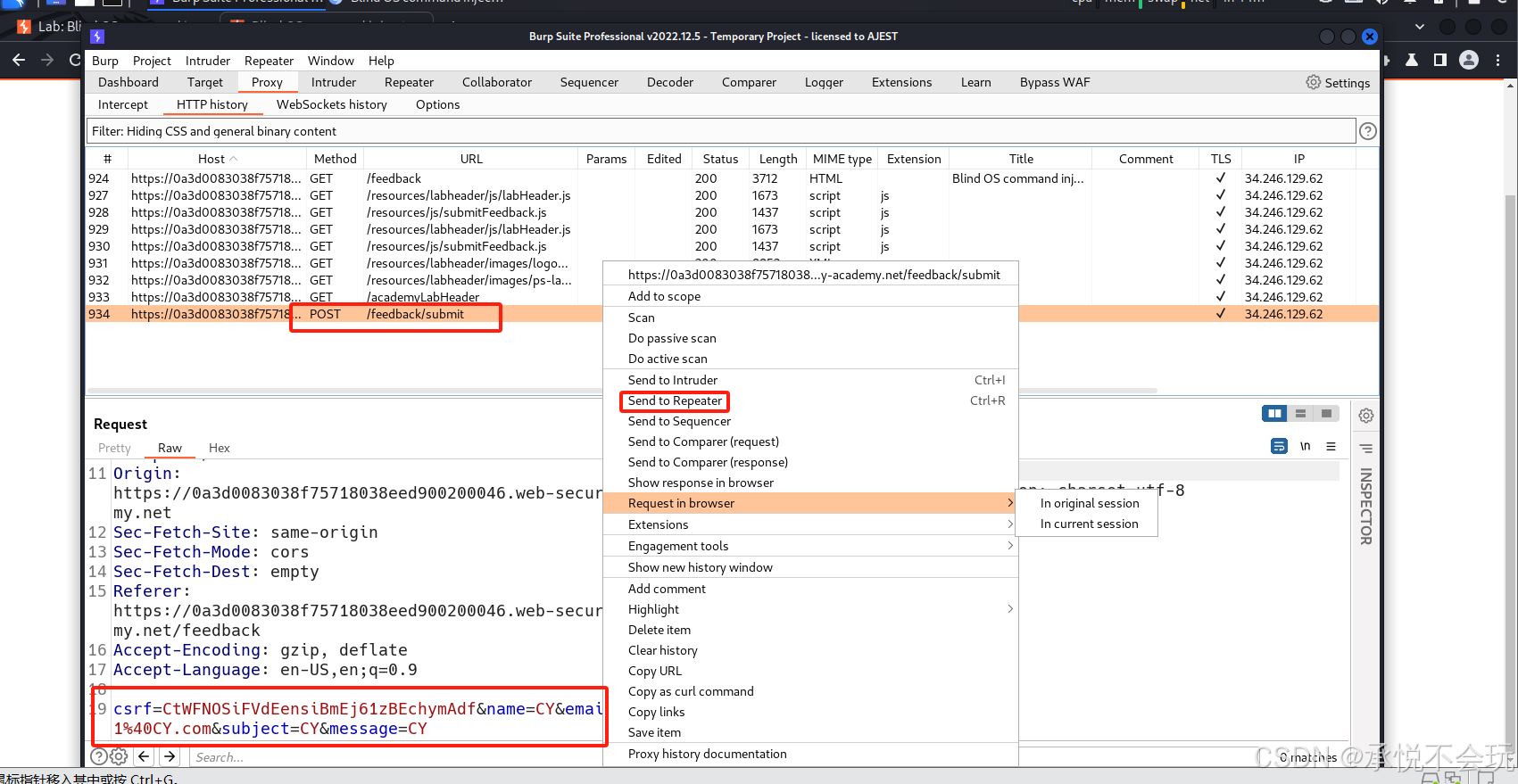Click the history table horizontal scrollbar
This screenshot has height=784, width=1518.
[x=621, y=391]
